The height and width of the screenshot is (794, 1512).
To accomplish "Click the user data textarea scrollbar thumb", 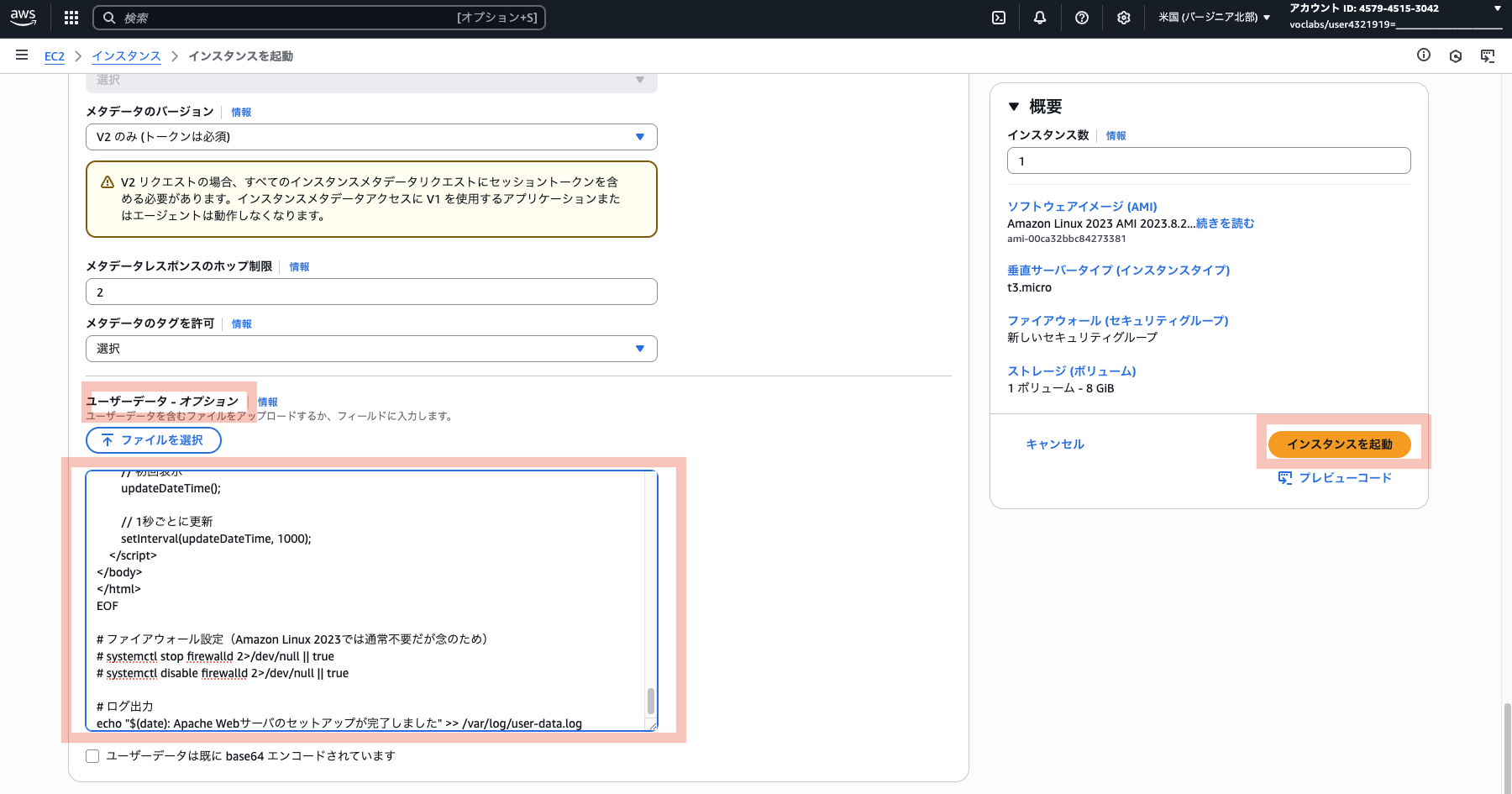I will coord(650,701).
